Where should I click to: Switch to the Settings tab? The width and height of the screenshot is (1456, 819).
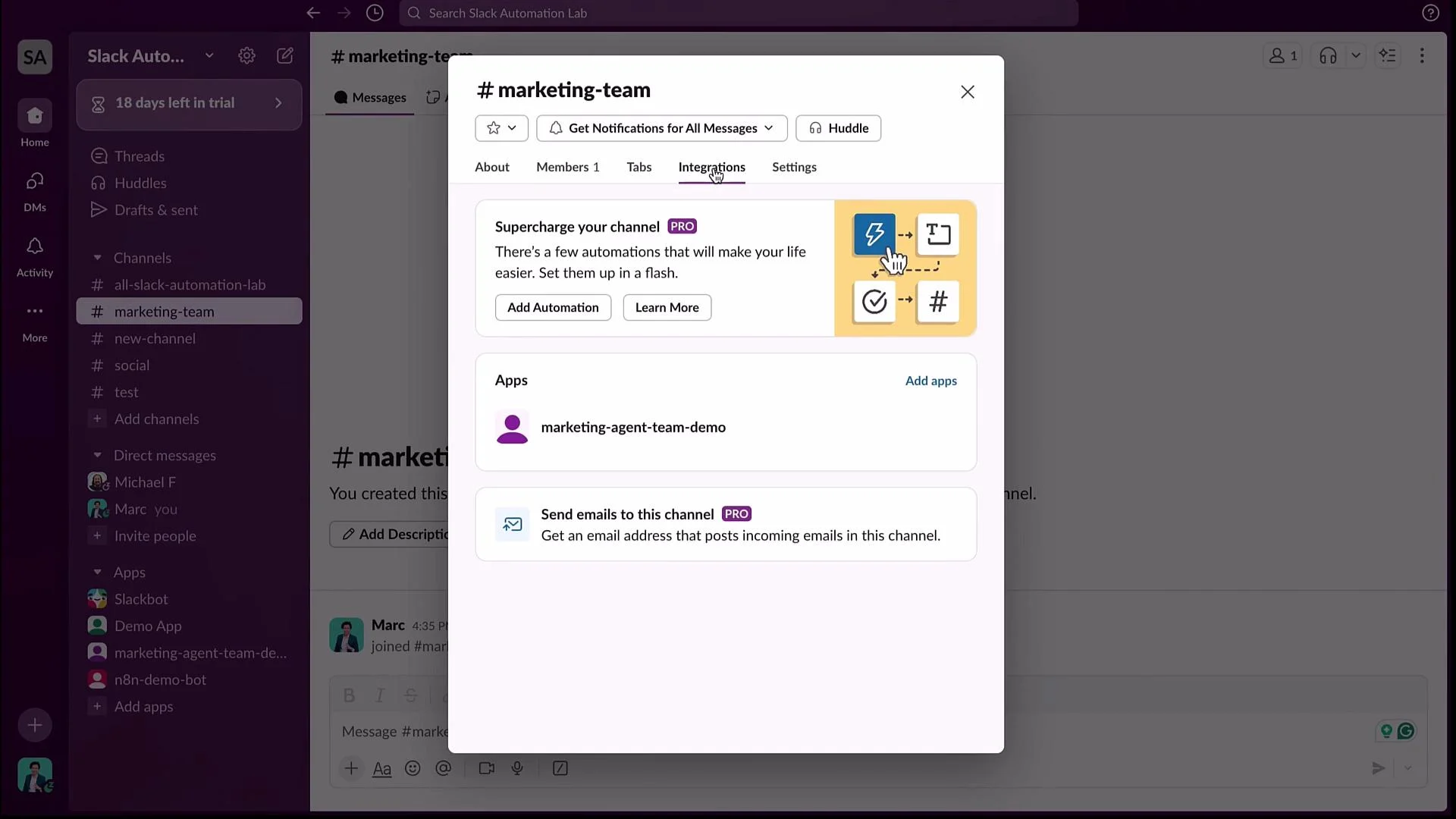[794, 167]
